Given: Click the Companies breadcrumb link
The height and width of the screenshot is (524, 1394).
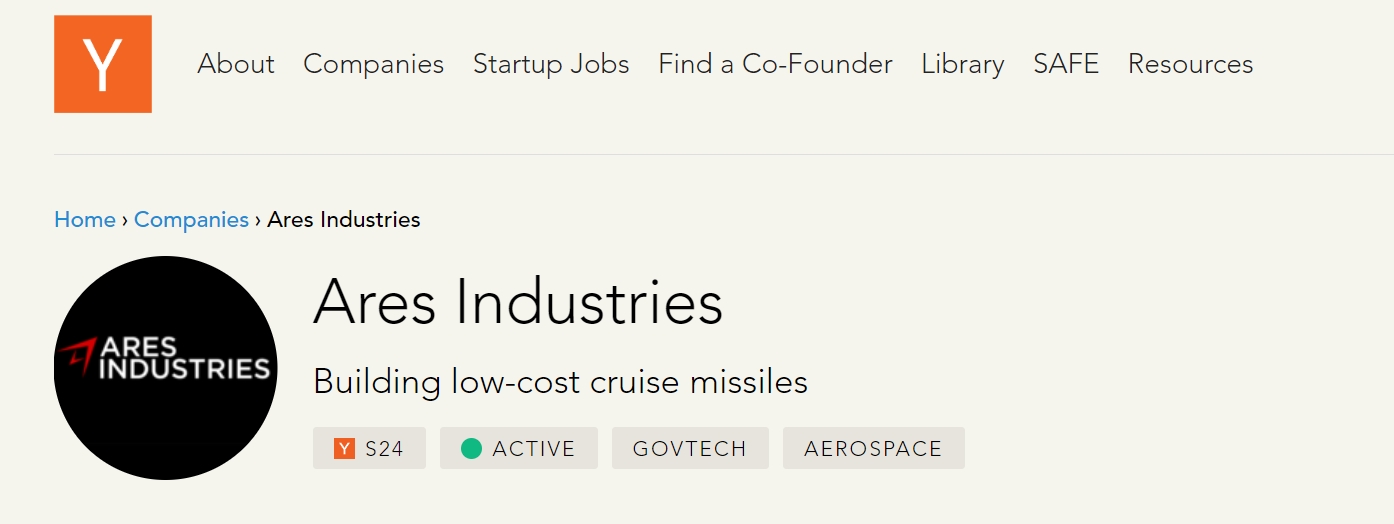Looking at the screenshot, I should (x=191, y=219).
